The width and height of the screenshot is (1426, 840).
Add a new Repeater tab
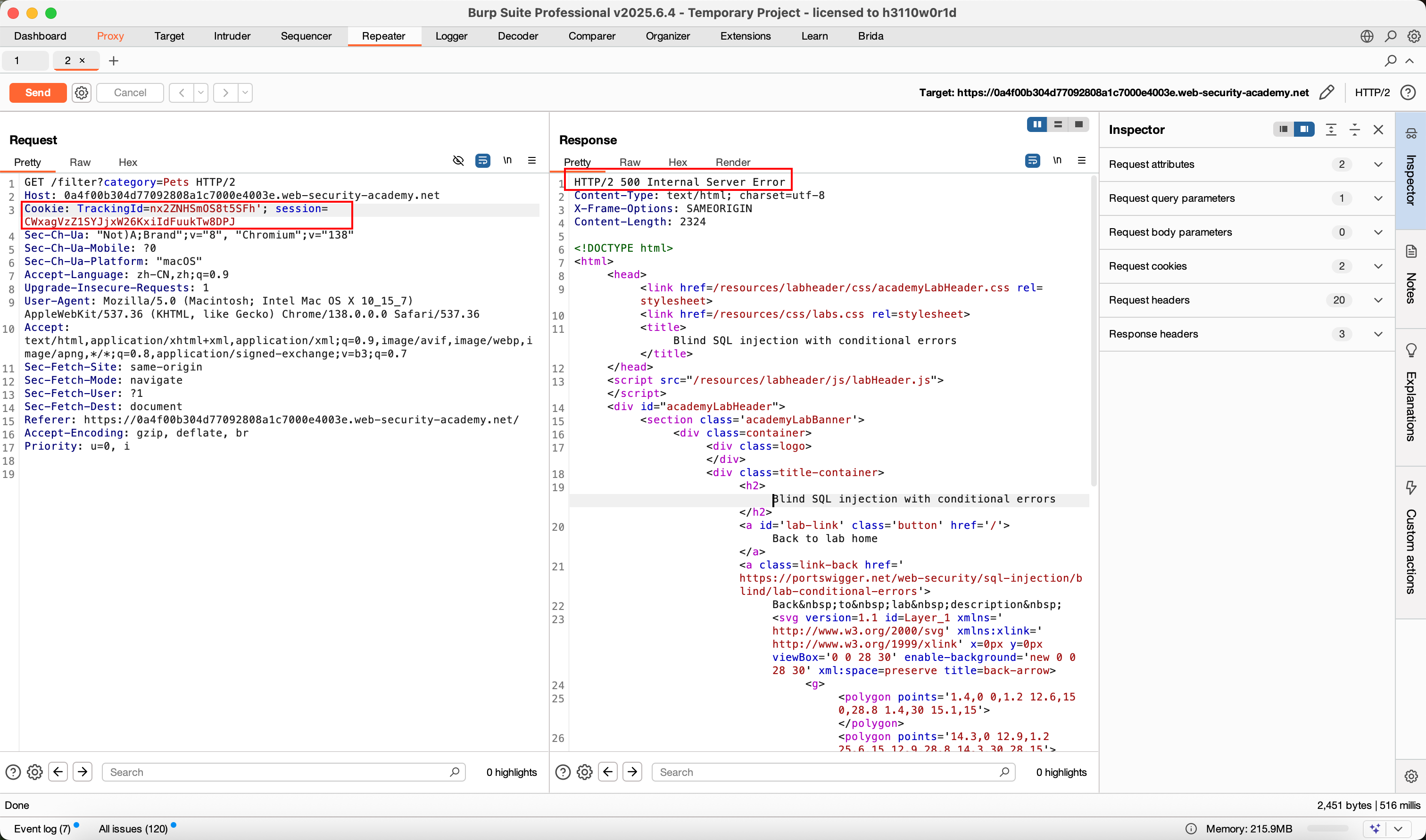(114, 60)
